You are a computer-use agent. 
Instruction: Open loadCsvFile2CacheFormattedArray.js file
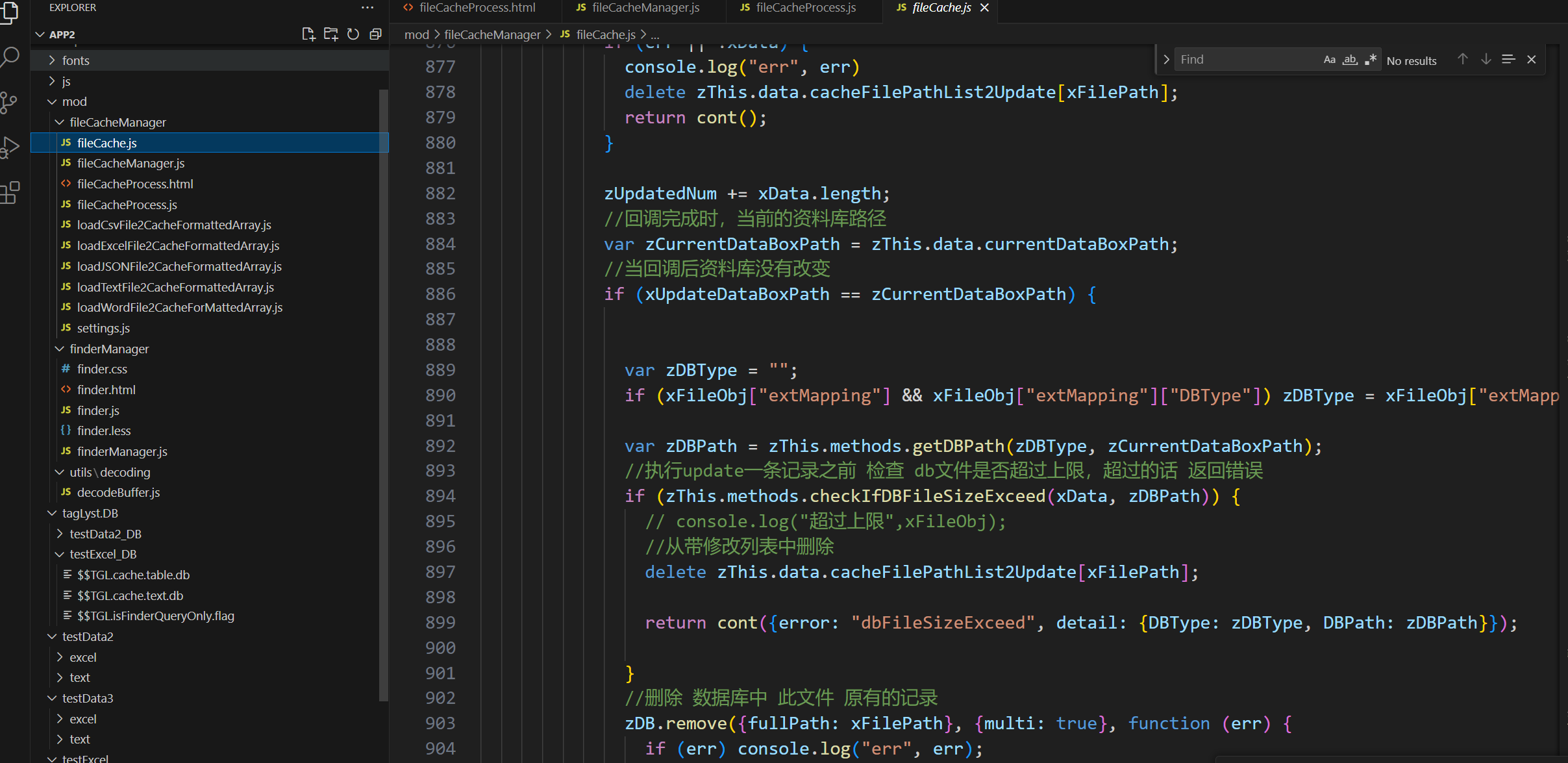209,225
